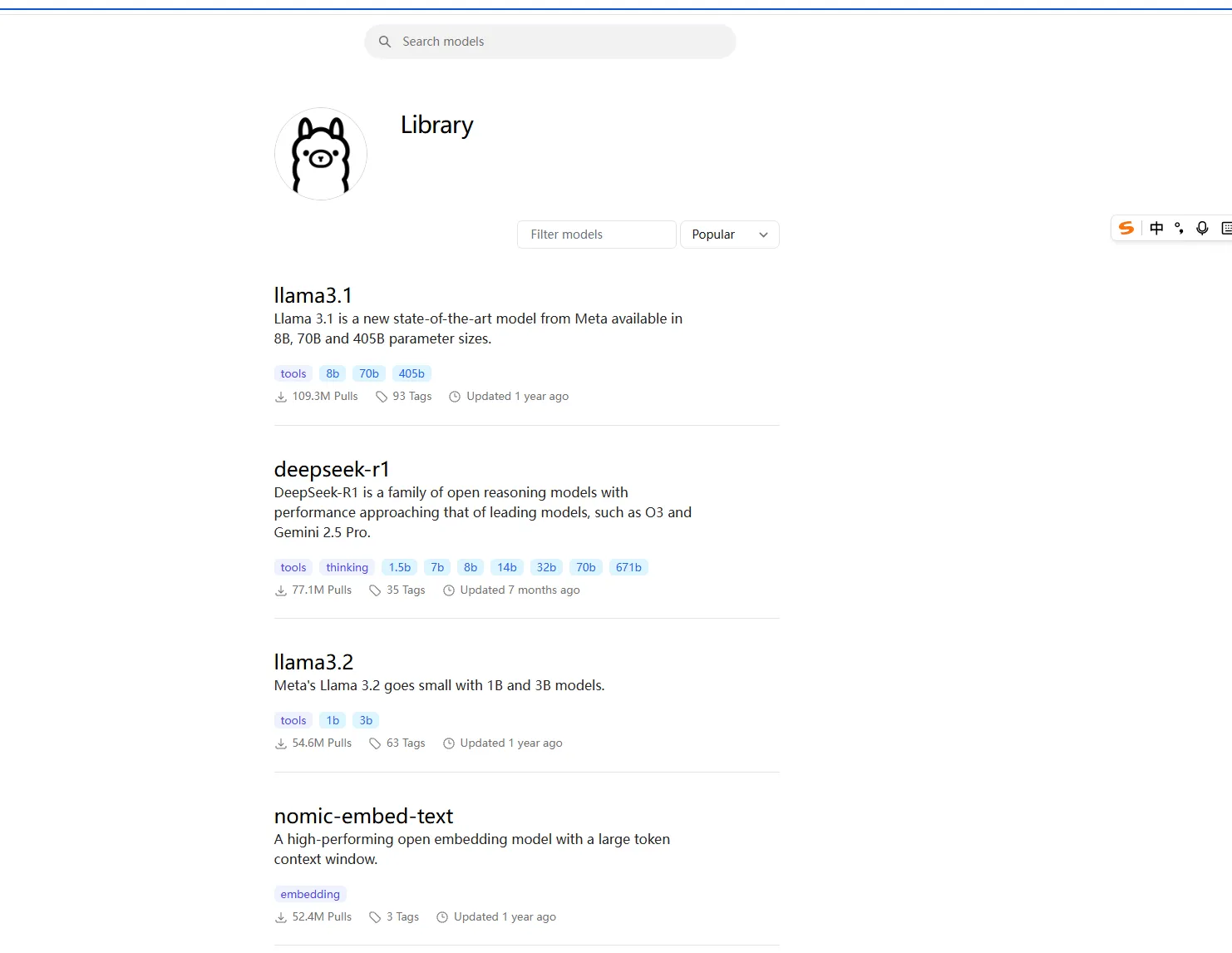Click the Sogou S input method icon

coord(1126,228)
